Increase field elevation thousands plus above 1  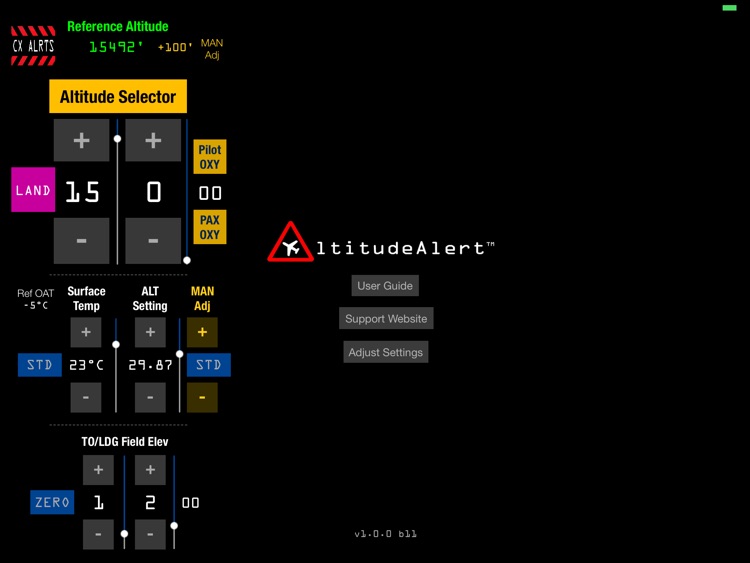(x=98, y=470)
